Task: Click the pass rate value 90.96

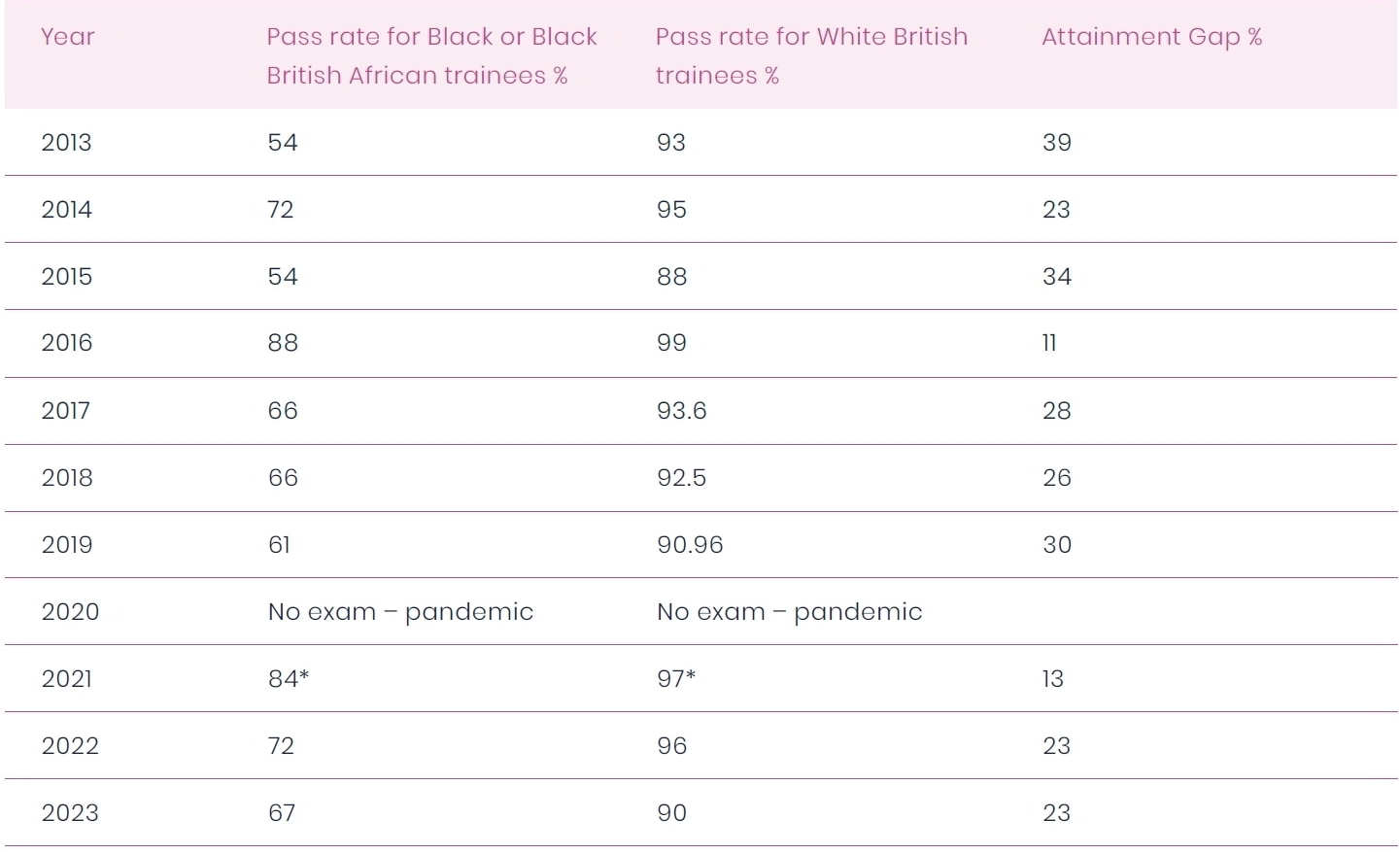Action: coord(690,545)
